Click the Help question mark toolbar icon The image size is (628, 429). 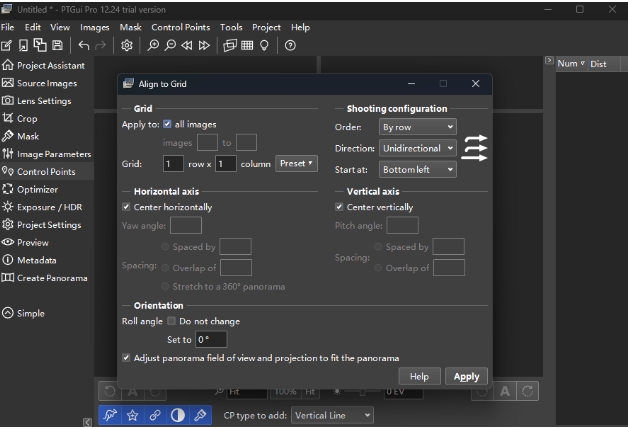pyautogui.click(x=290, y=45)
